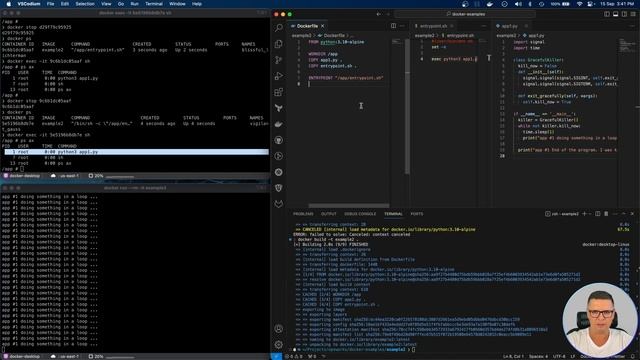Select the Dockerfile editor tab
The width and height of the screenshot is (640, 360).
(x=307, y=26)
